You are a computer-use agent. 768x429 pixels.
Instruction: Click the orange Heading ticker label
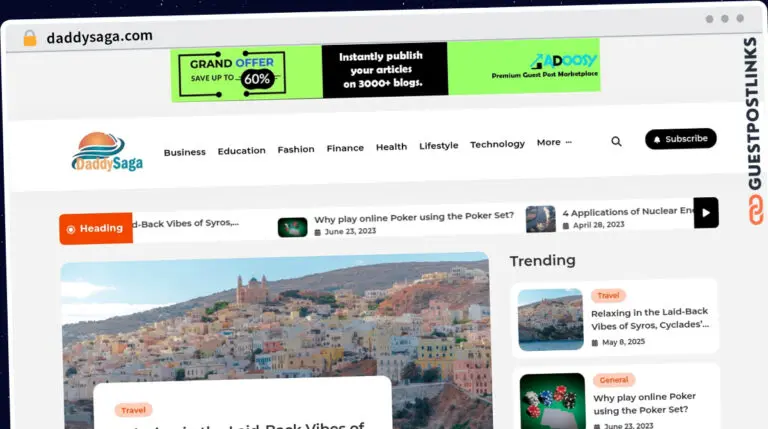(96, 228)
